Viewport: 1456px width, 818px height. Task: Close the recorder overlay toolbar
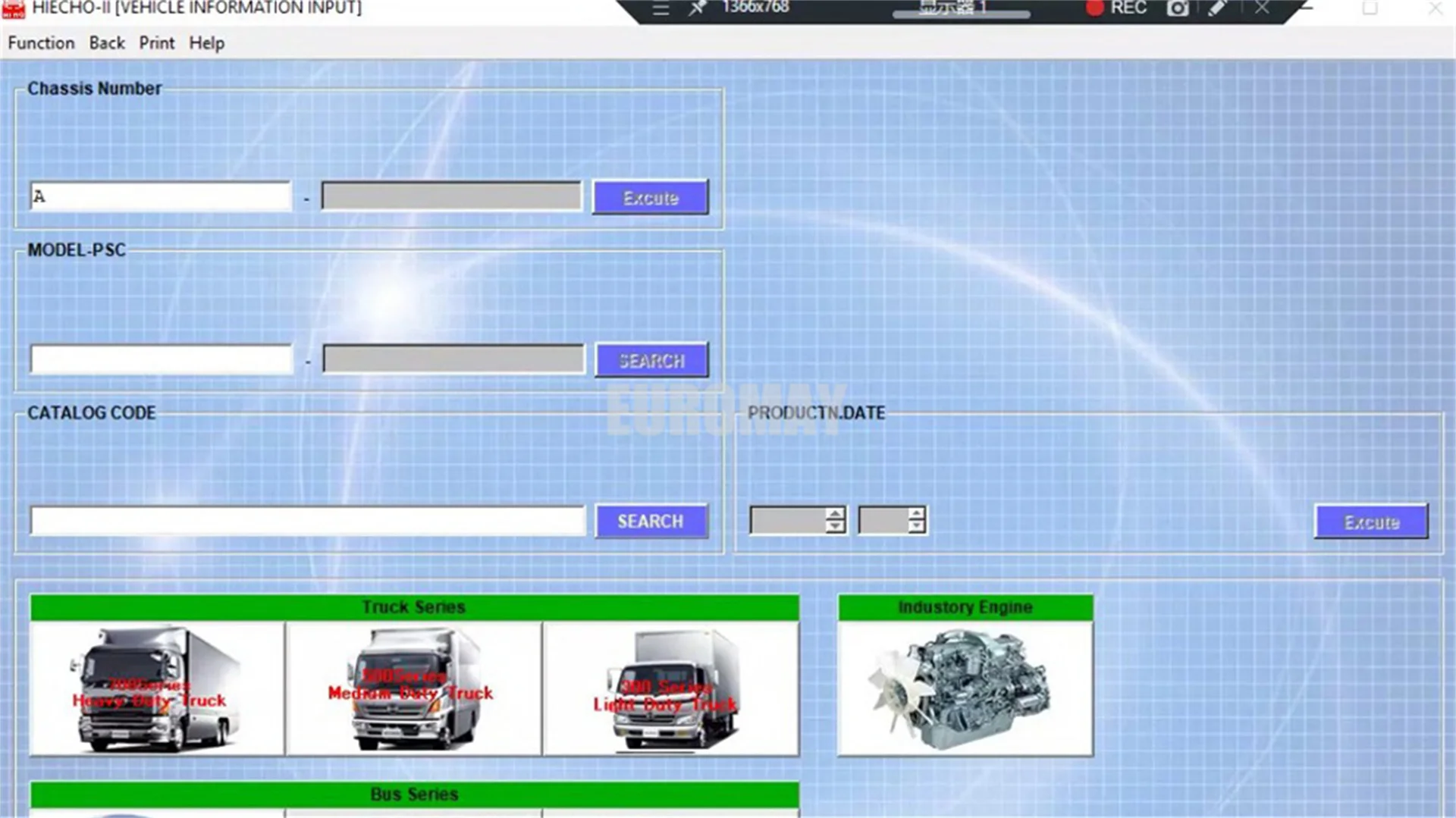click(x=1261, y=8)
